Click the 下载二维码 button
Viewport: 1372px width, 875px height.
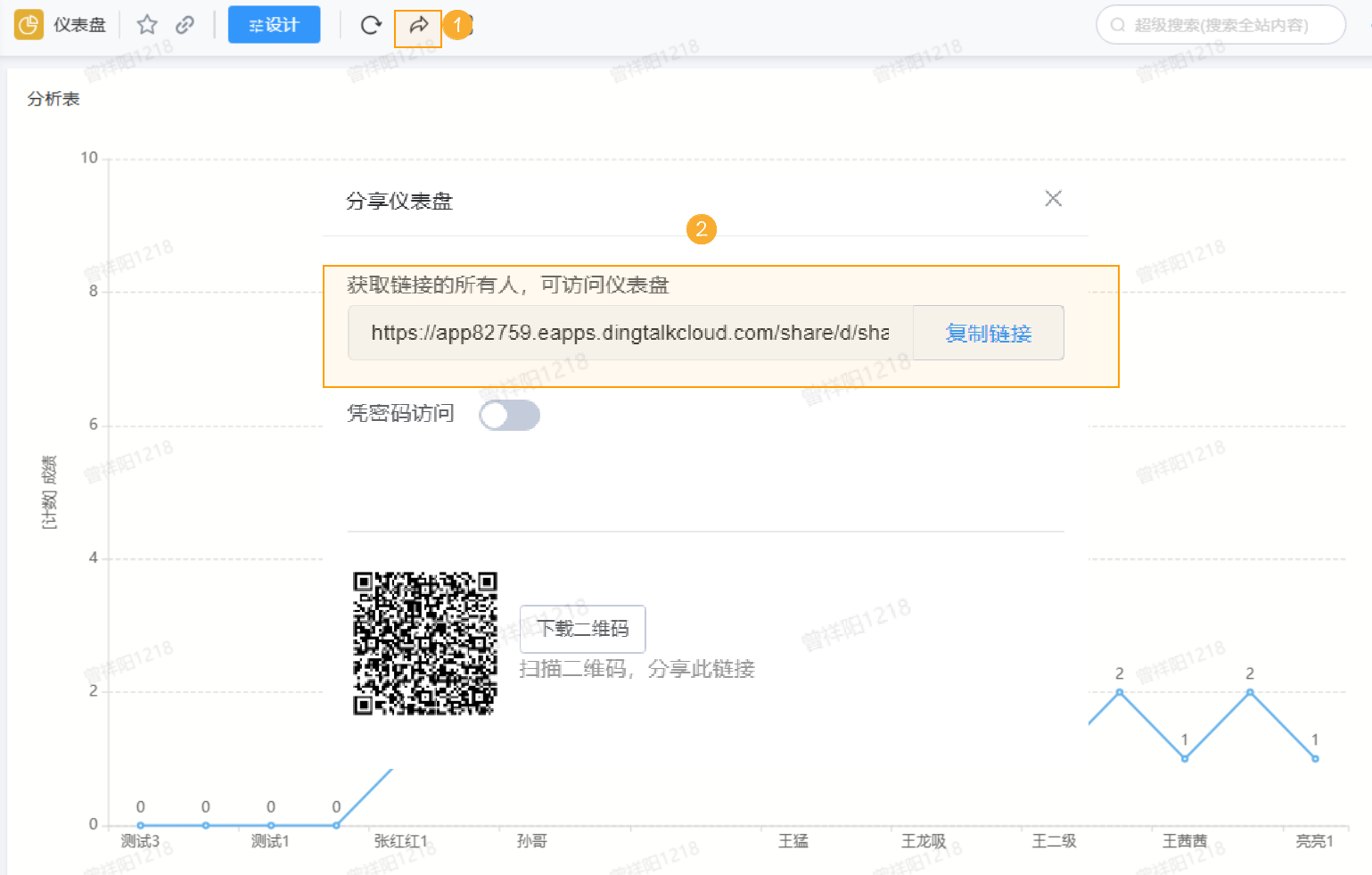coord(582,629)
